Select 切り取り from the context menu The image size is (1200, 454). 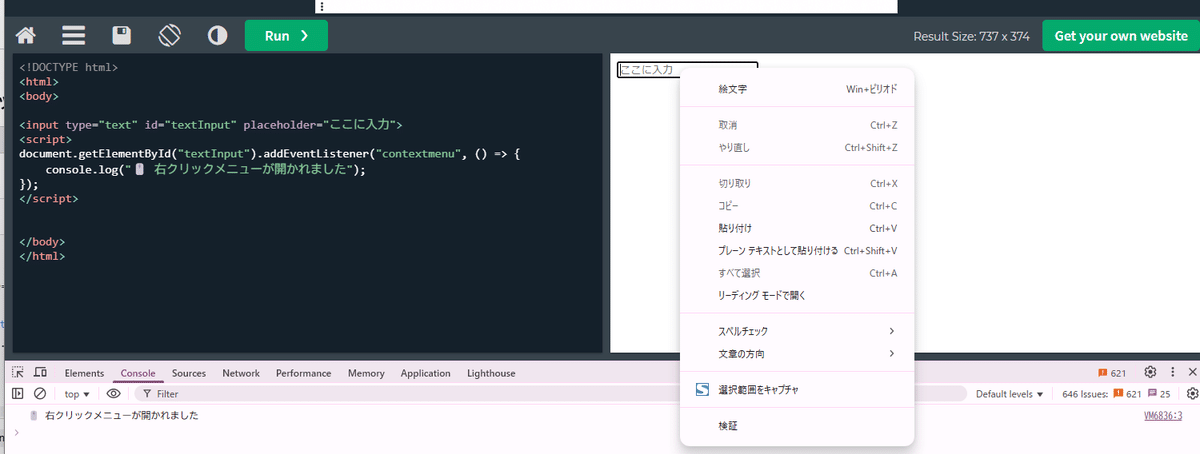coord(796,184)
